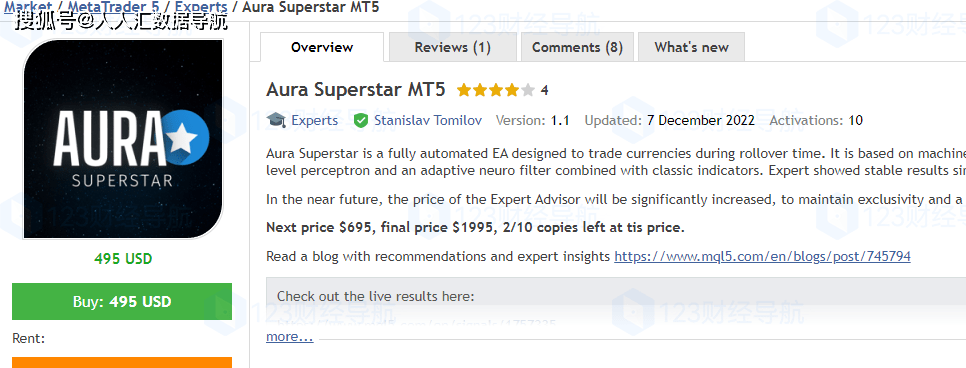This screenshot has height=368, width=966.
Task: Click the green verified shield icon
Action: [361, 120]
